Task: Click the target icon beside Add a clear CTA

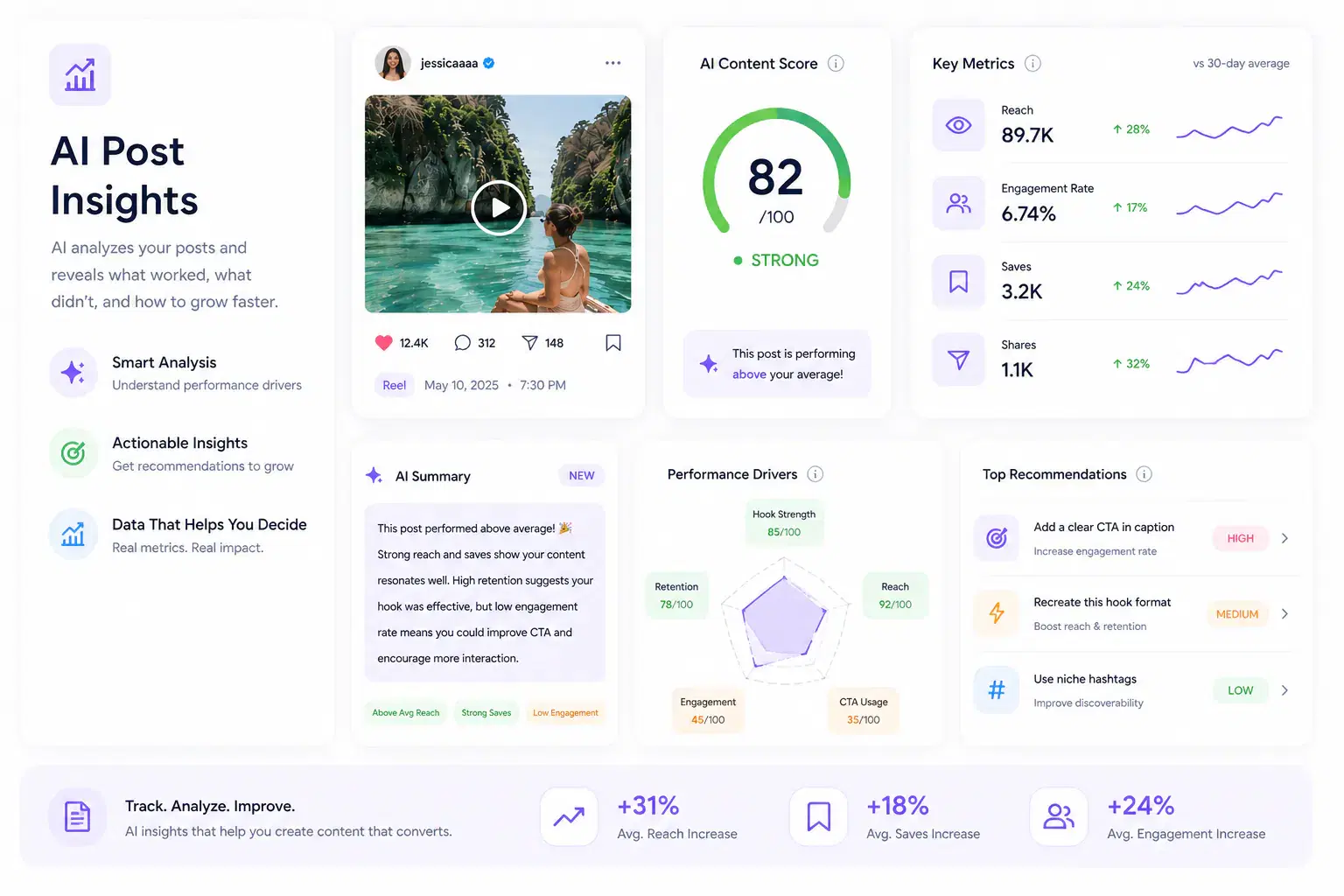Action: tap(997, 538)
